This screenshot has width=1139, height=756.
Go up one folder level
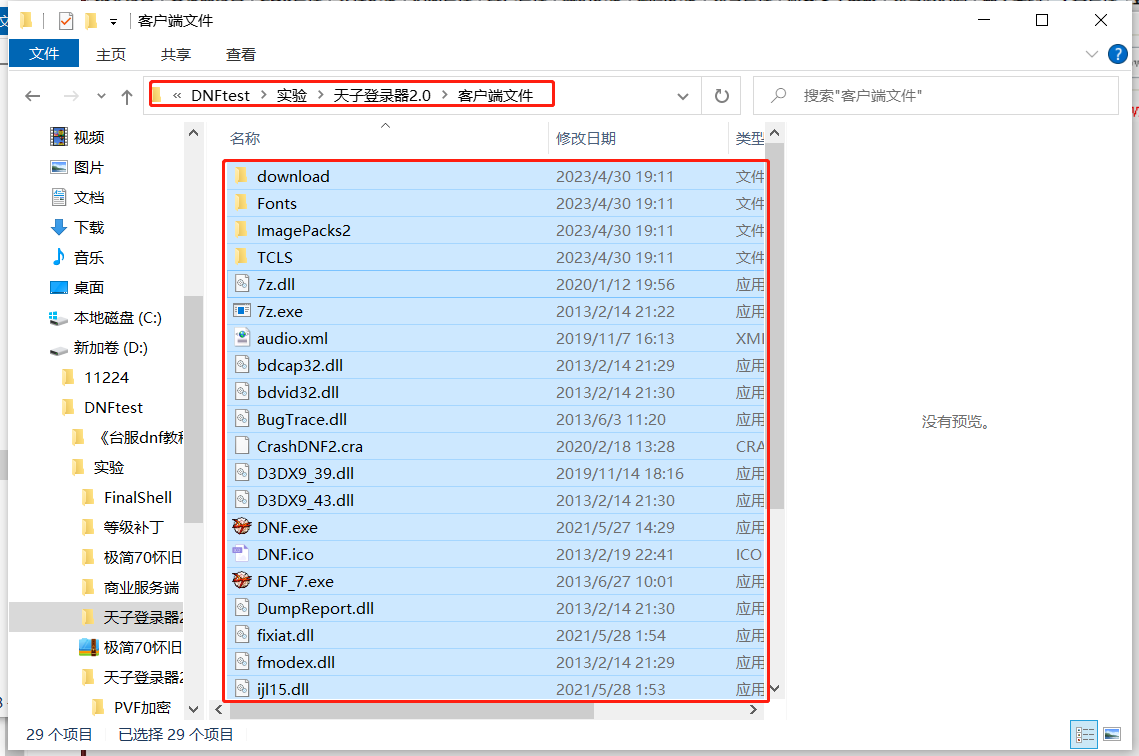127,96
